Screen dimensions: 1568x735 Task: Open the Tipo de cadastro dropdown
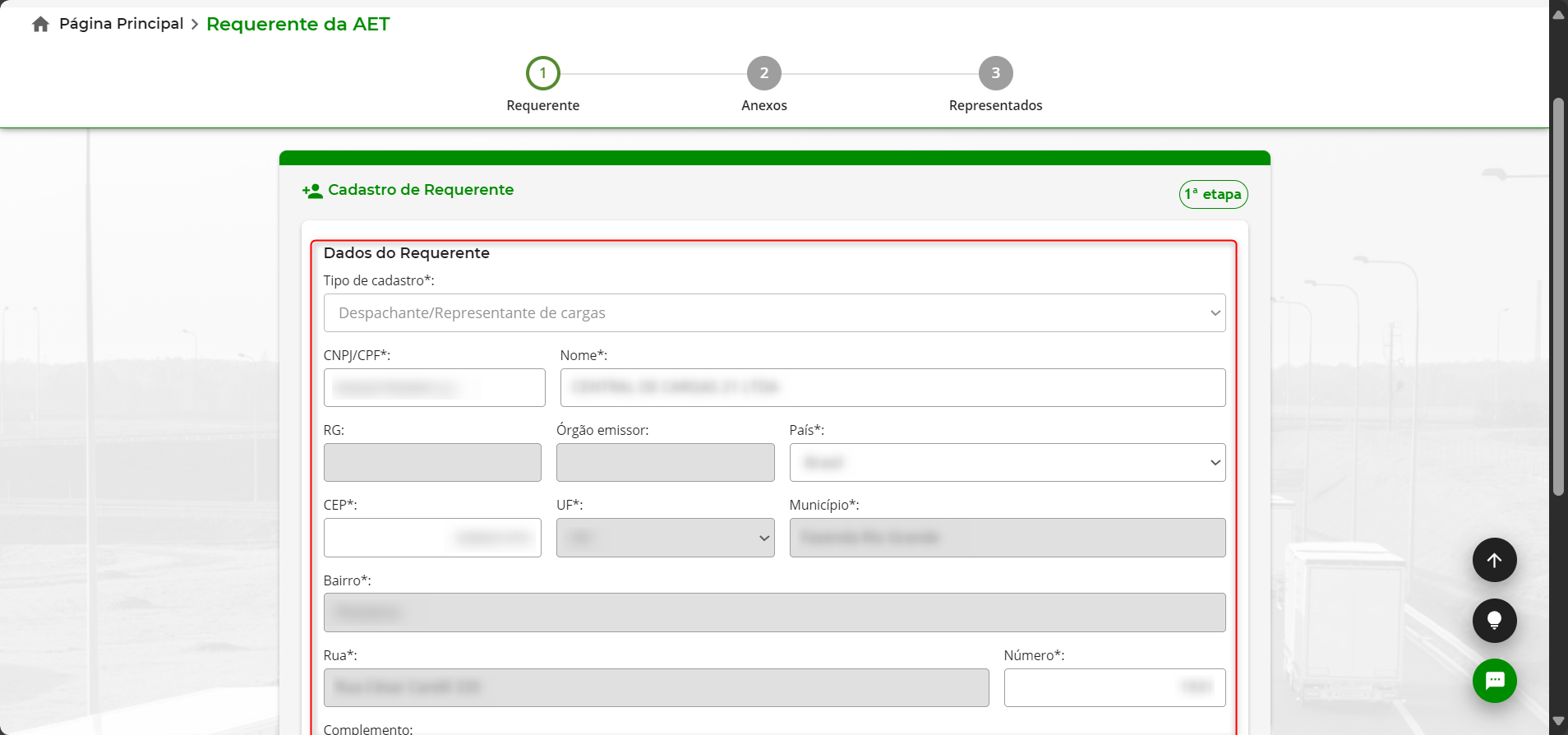click(774, 313)
